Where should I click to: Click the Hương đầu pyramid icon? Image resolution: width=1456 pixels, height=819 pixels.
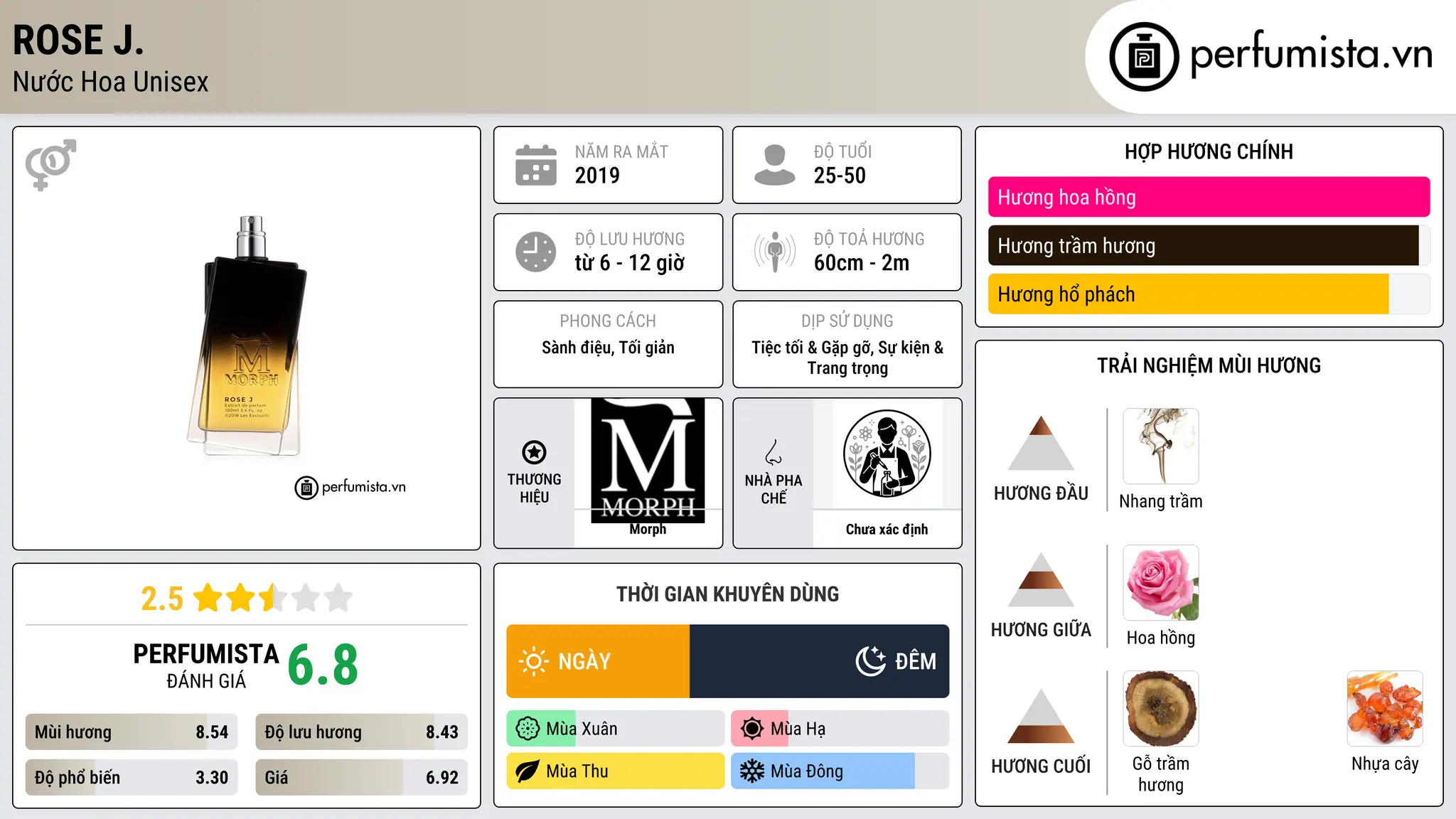(x=1041, y=443)
